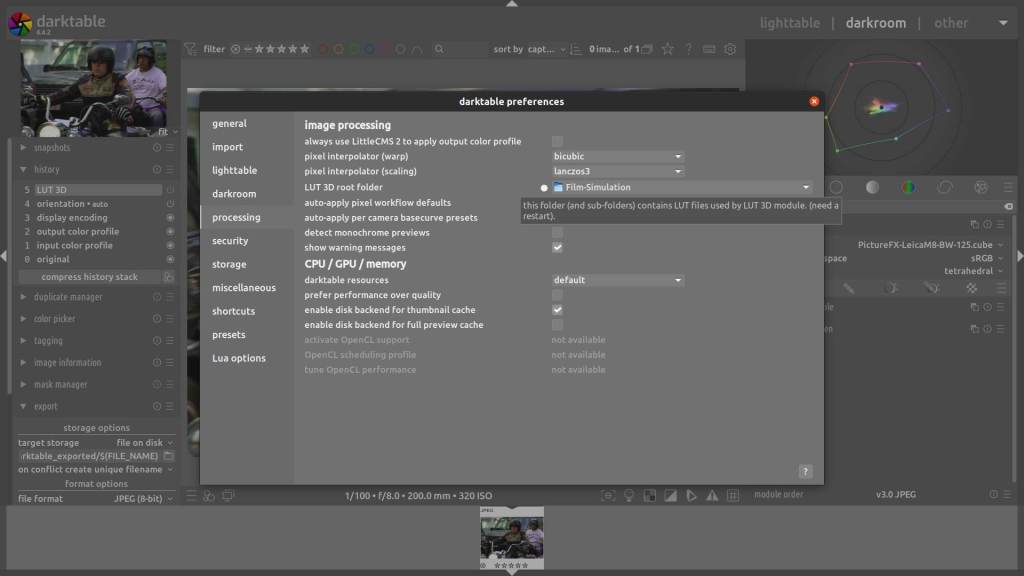1024x576 pixels.
Task: Toggle the focus peaking icon
Action: [x=608, y=496]
